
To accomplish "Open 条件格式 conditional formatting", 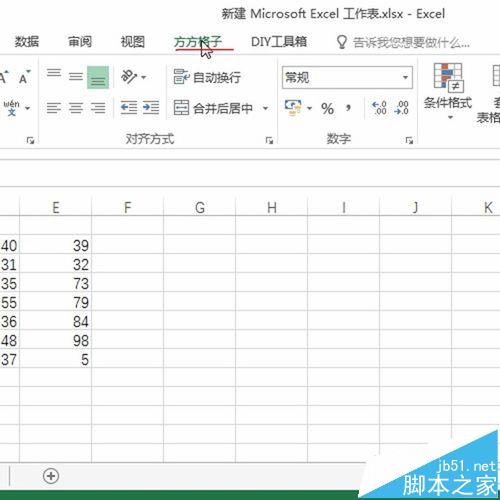I will (448, 91).
